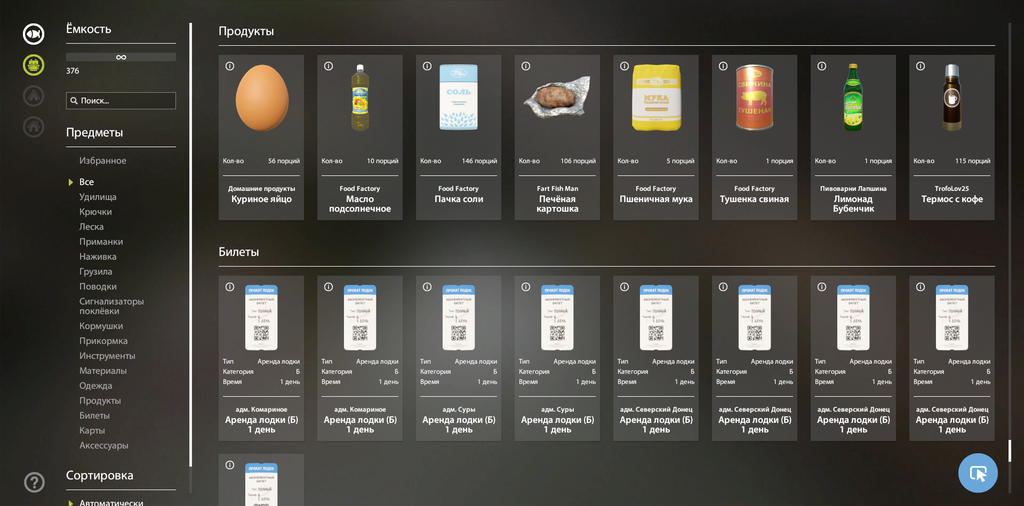Screen dimensions: 1024x506
Task: Select the pork stew can image
Action: coord(754,97)
